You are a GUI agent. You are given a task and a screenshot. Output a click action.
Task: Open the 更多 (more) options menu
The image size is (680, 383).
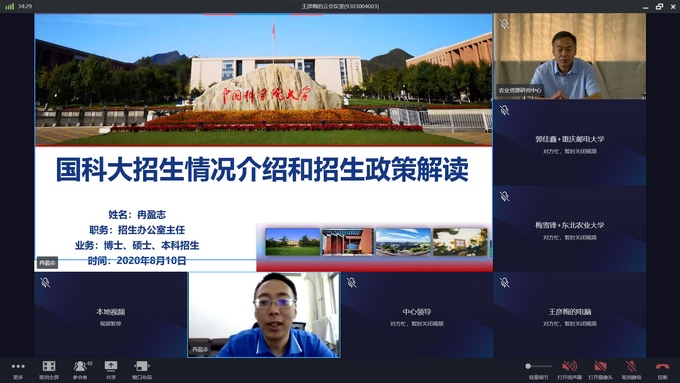[x=18, y=370]
